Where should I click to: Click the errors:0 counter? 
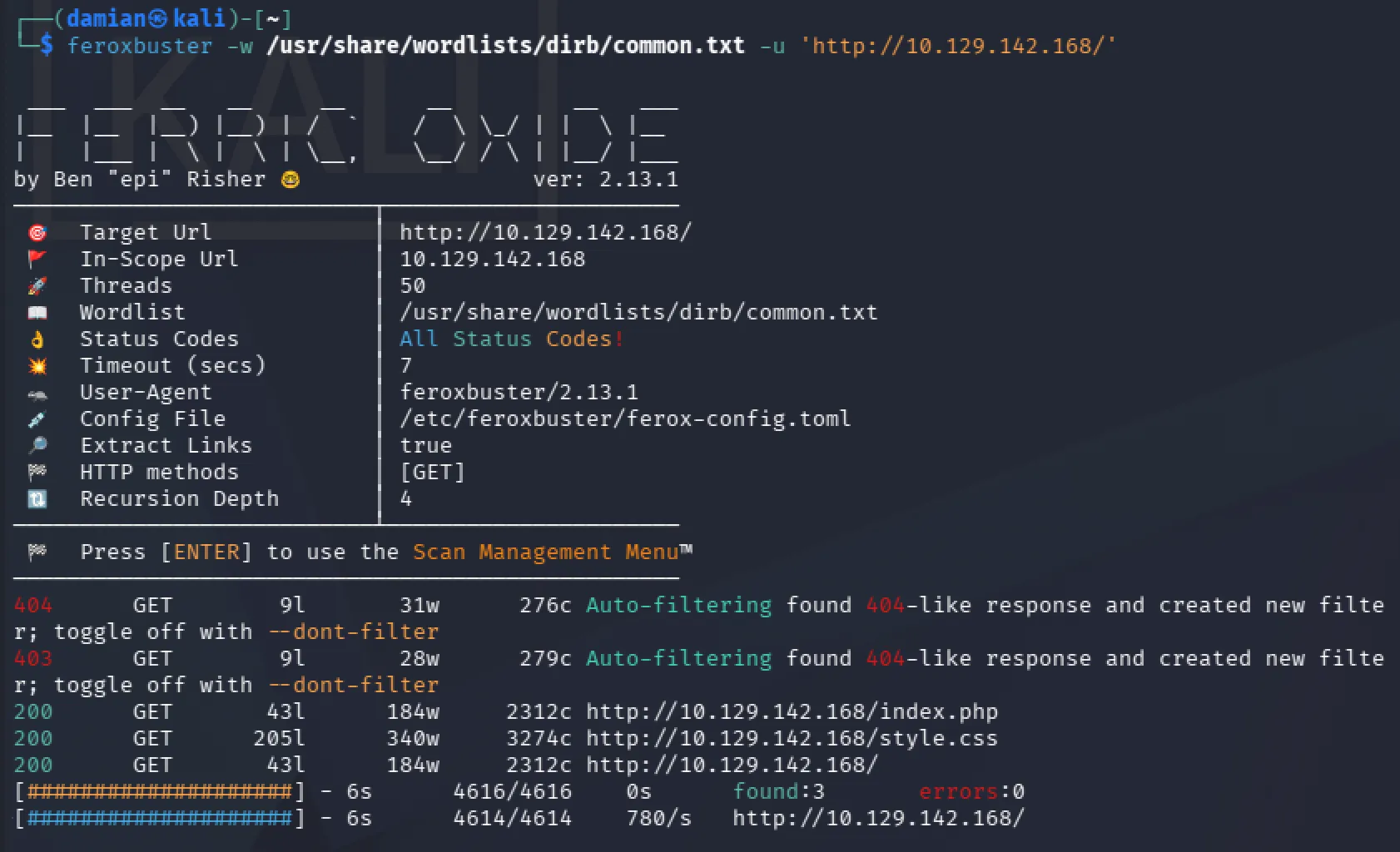pyautogui.click(x=972, y=791)
